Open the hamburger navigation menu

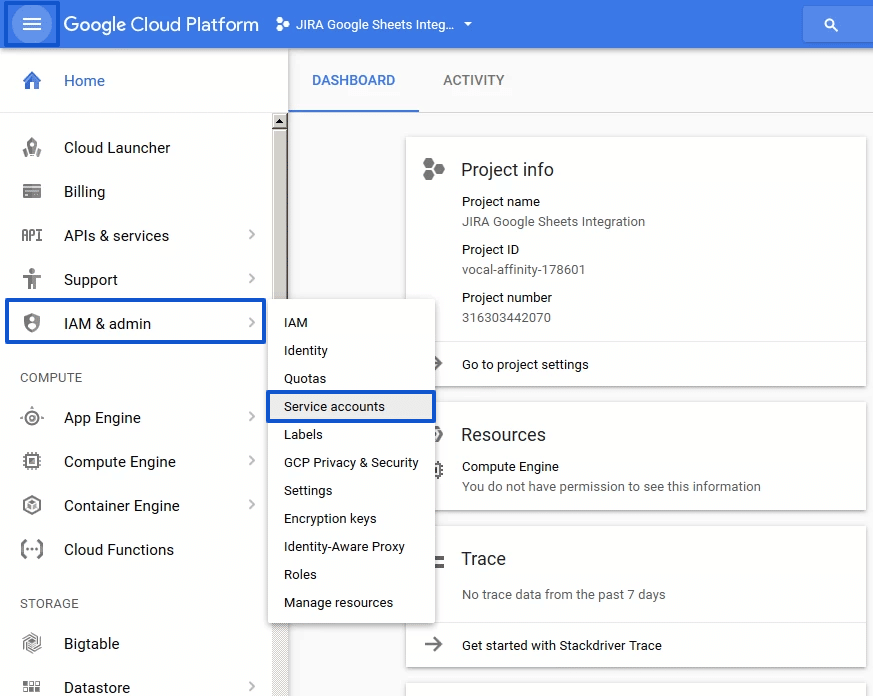(x=32, y=24)
